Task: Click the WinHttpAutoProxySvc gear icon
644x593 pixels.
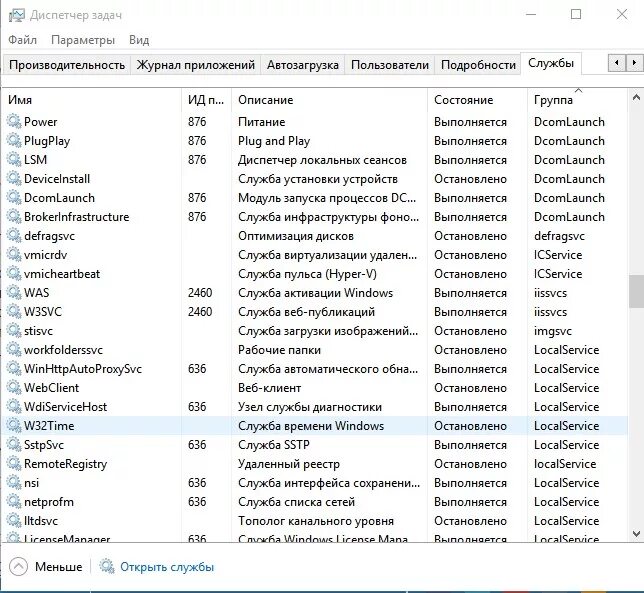Action: click(x=14, y=369)
